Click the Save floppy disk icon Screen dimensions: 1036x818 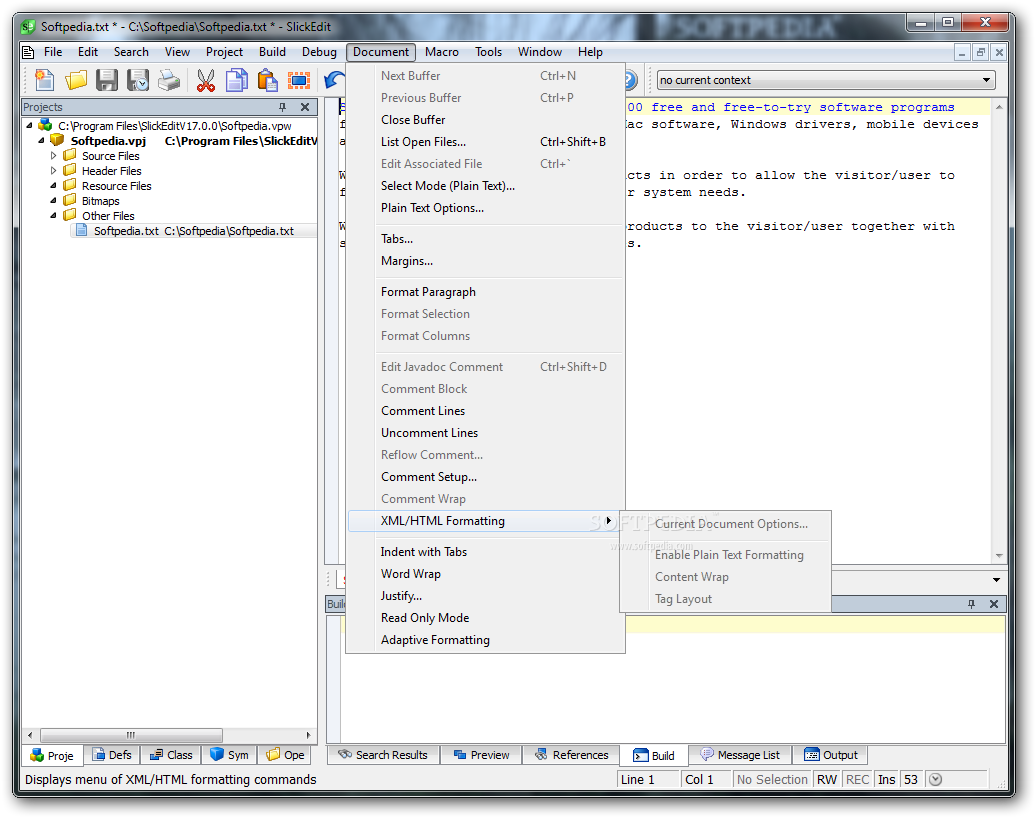(106, 80)
